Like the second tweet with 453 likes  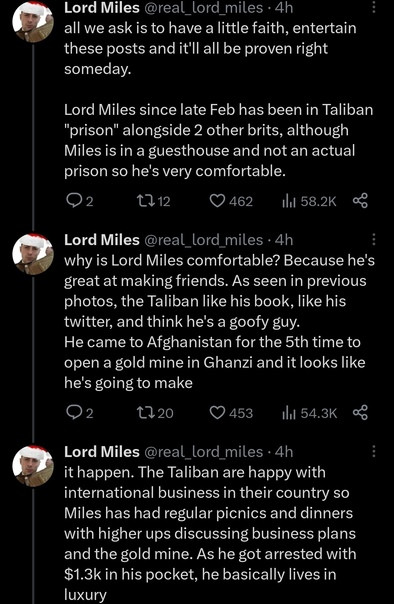231,413
